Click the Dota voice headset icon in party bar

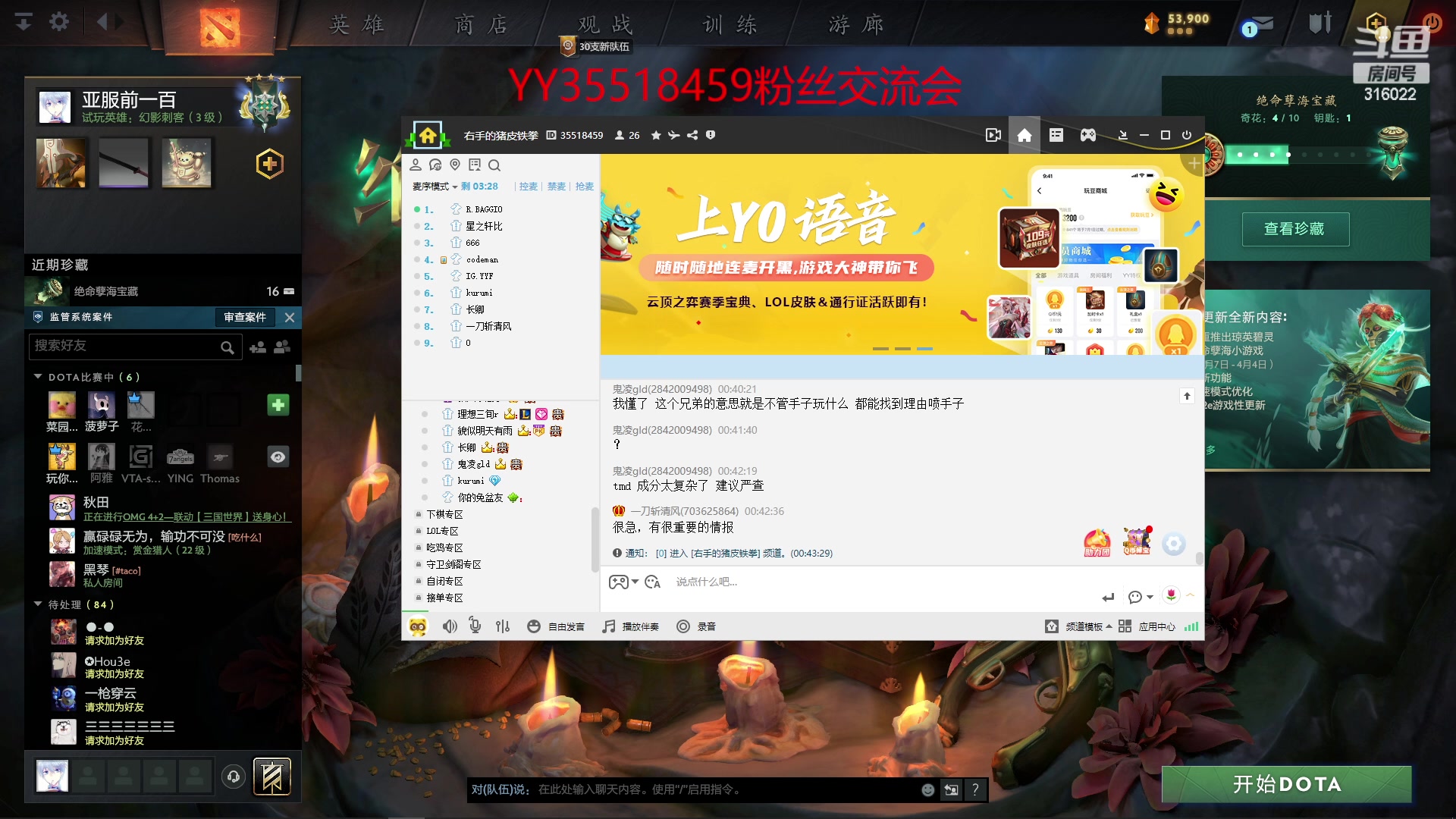tap(234, 777)
